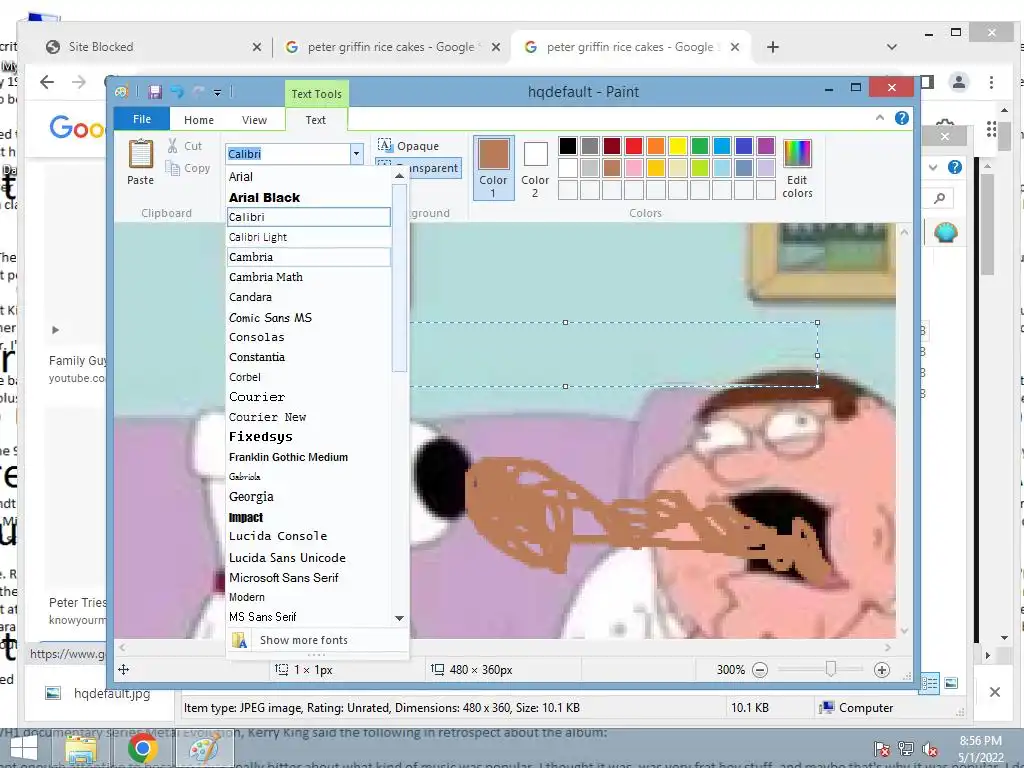Open a new Chrome tab with plus button
Image resolution: width=1024 pixels, height=768 pixels.
click(x=773, y=47)
